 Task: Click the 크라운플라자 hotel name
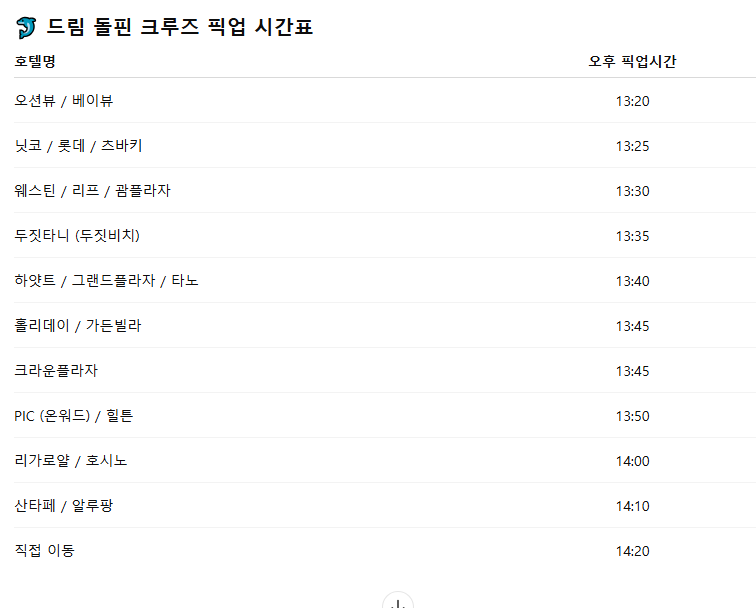[x=56, y=371]
